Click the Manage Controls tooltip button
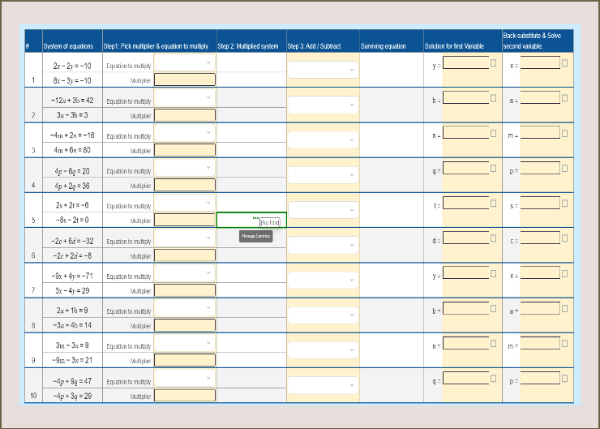The image size is (600, 429). click(x=256, y=236)
